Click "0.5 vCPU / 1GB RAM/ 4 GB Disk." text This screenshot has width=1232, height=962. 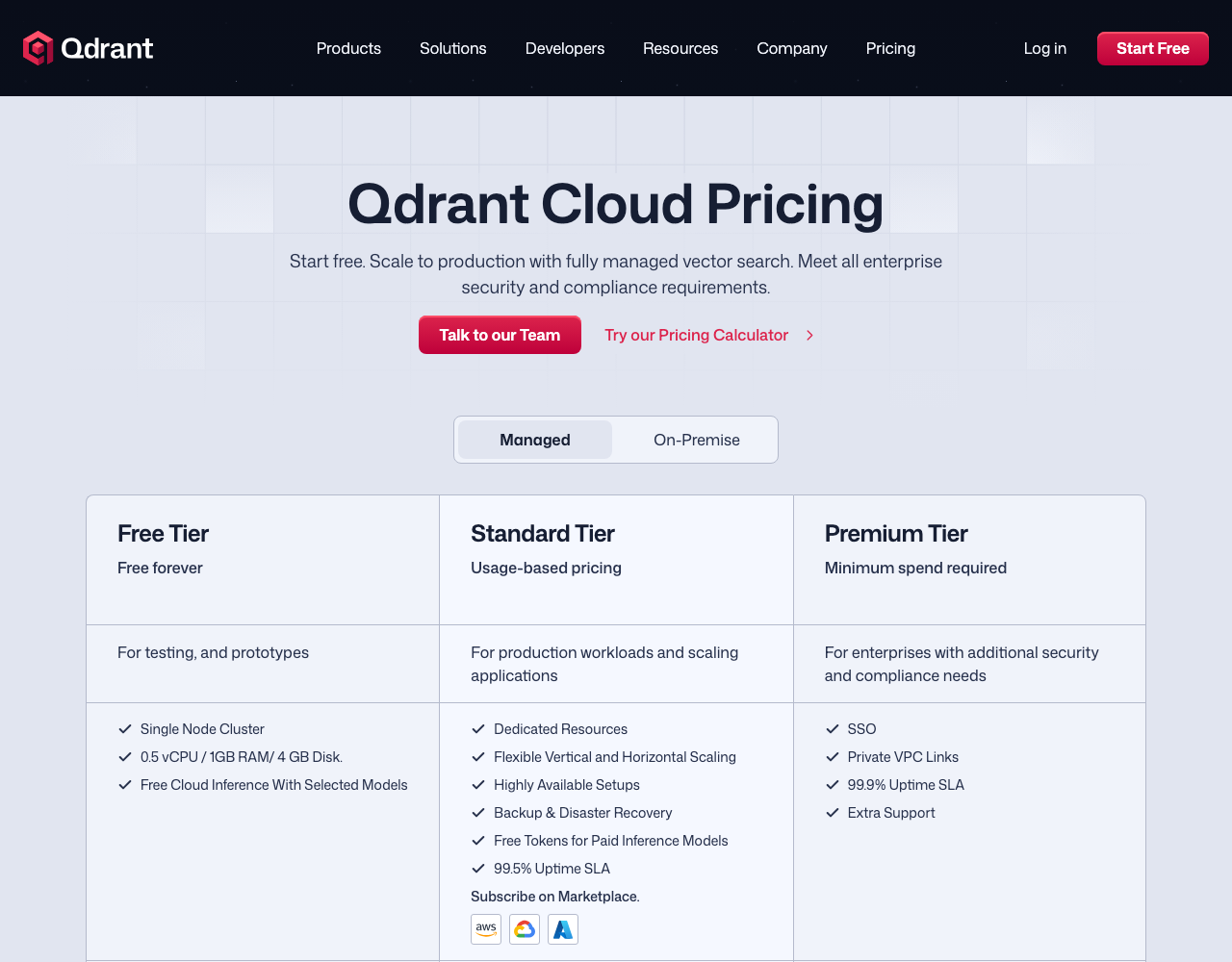coord(242,757)
